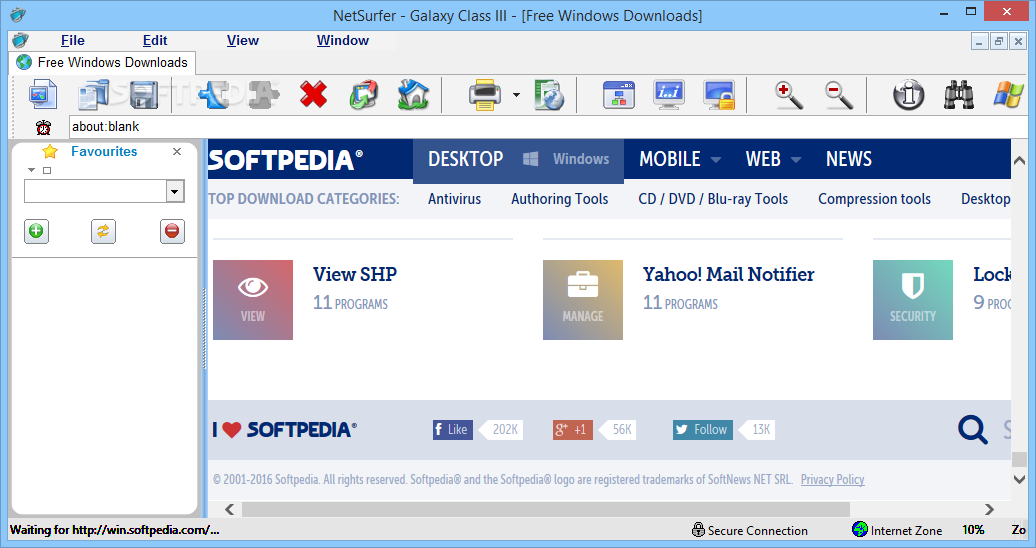Click the vertical scrollbar down arrow
This screenshot has height=548, width=1036.
(1019, 479)
